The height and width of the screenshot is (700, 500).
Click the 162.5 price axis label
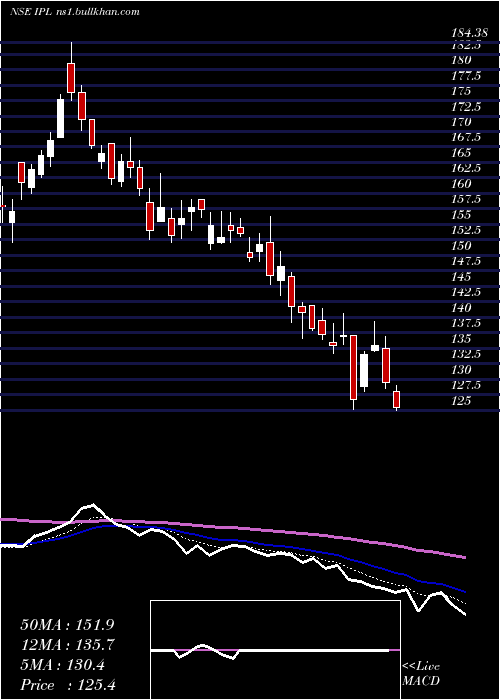[x=467, y=168]
